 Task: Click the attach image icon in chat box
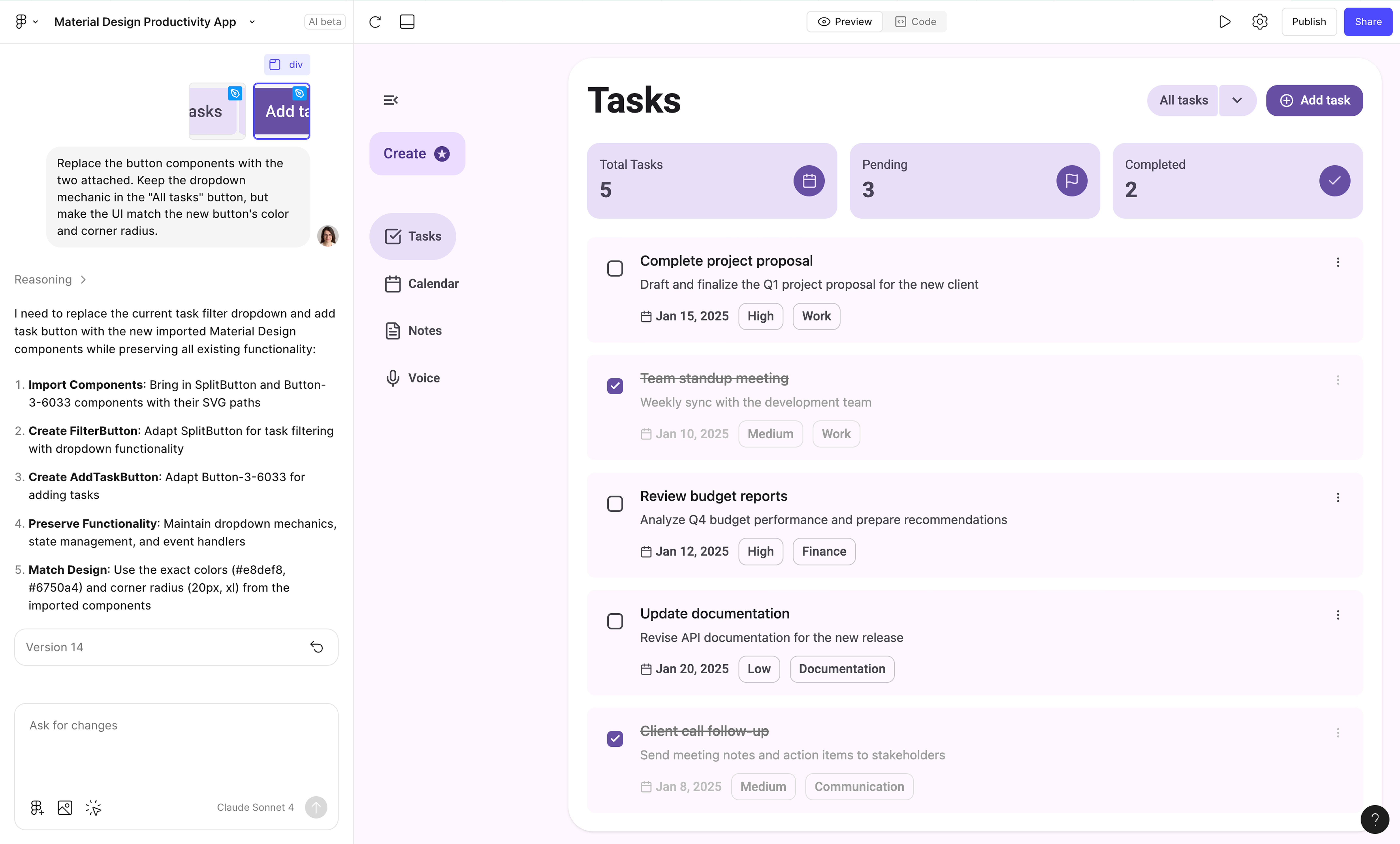tap(65, 807)
